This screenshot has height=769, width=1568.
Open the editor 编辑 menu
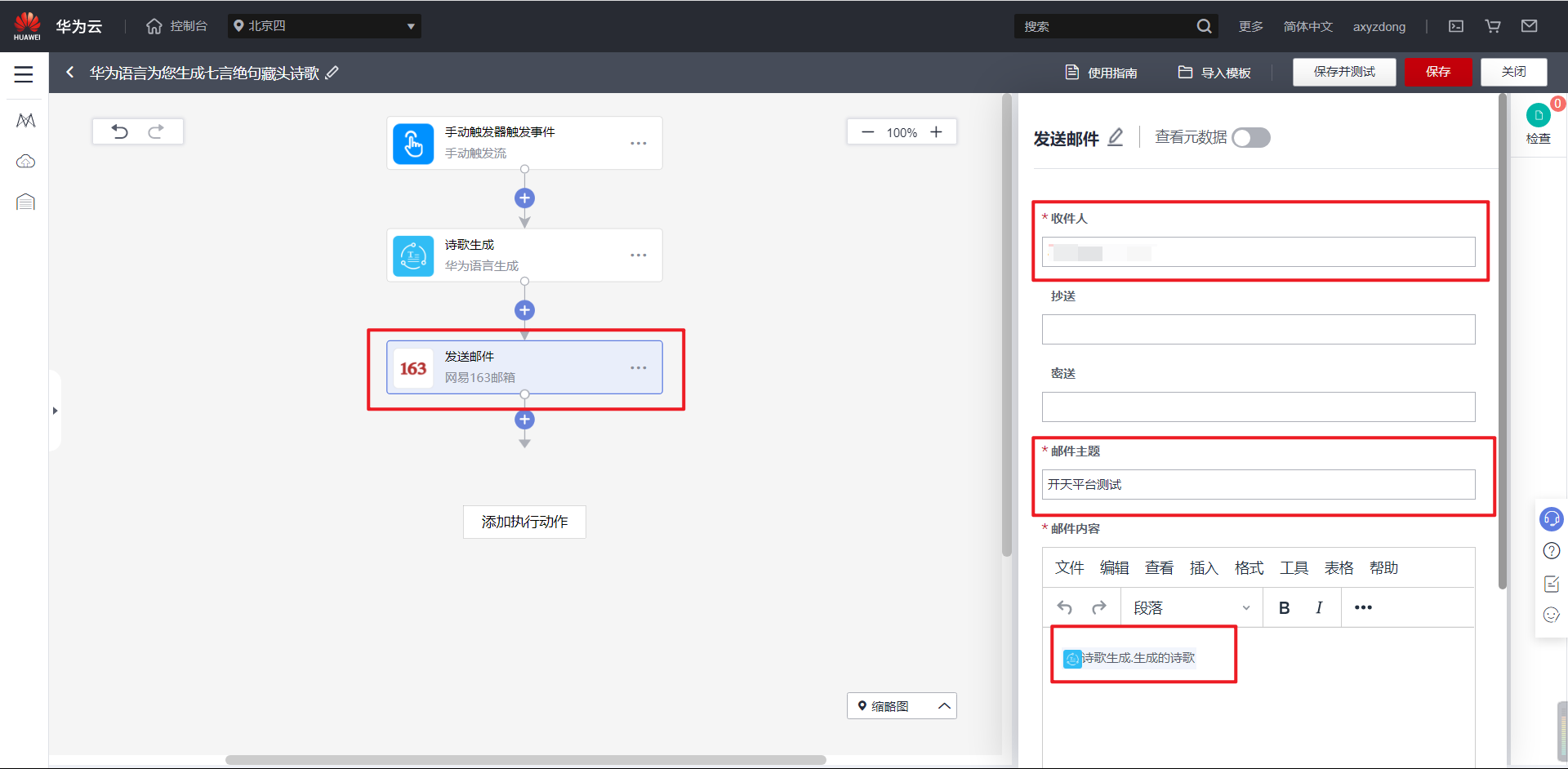coord(1114,568)
